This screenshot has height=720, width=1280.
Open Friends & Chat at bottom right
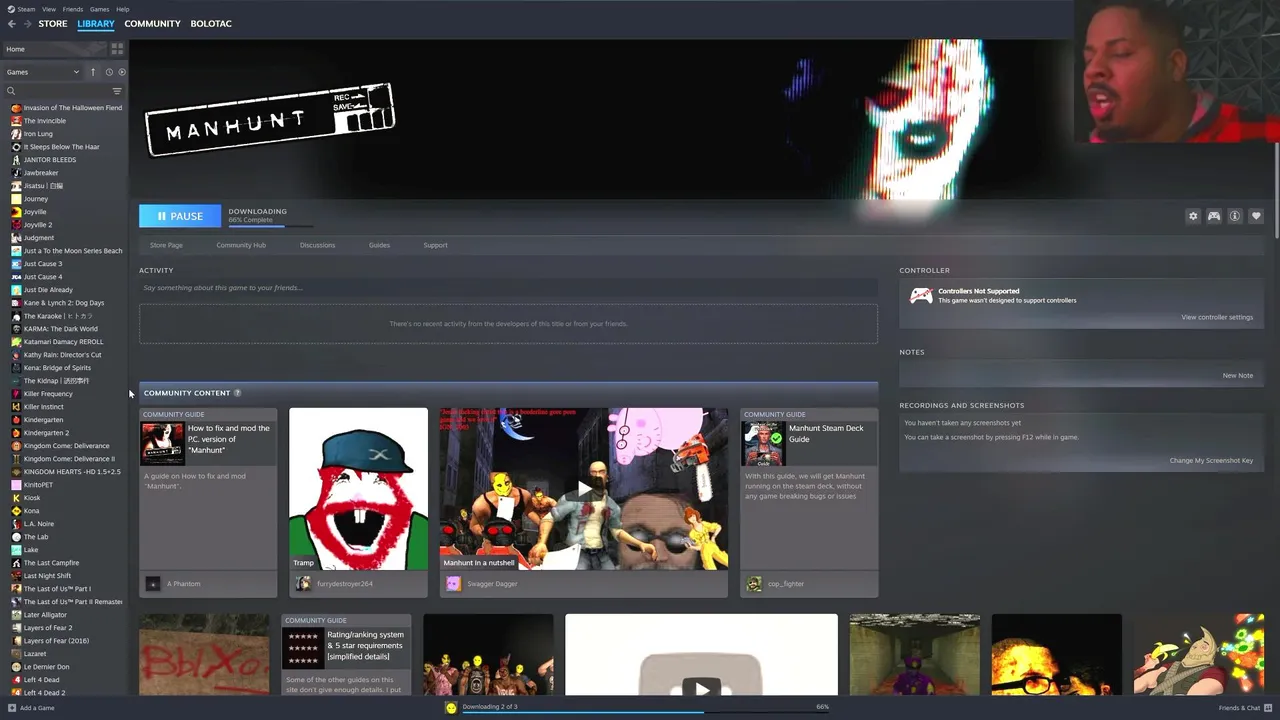(x=1243, y=708)
